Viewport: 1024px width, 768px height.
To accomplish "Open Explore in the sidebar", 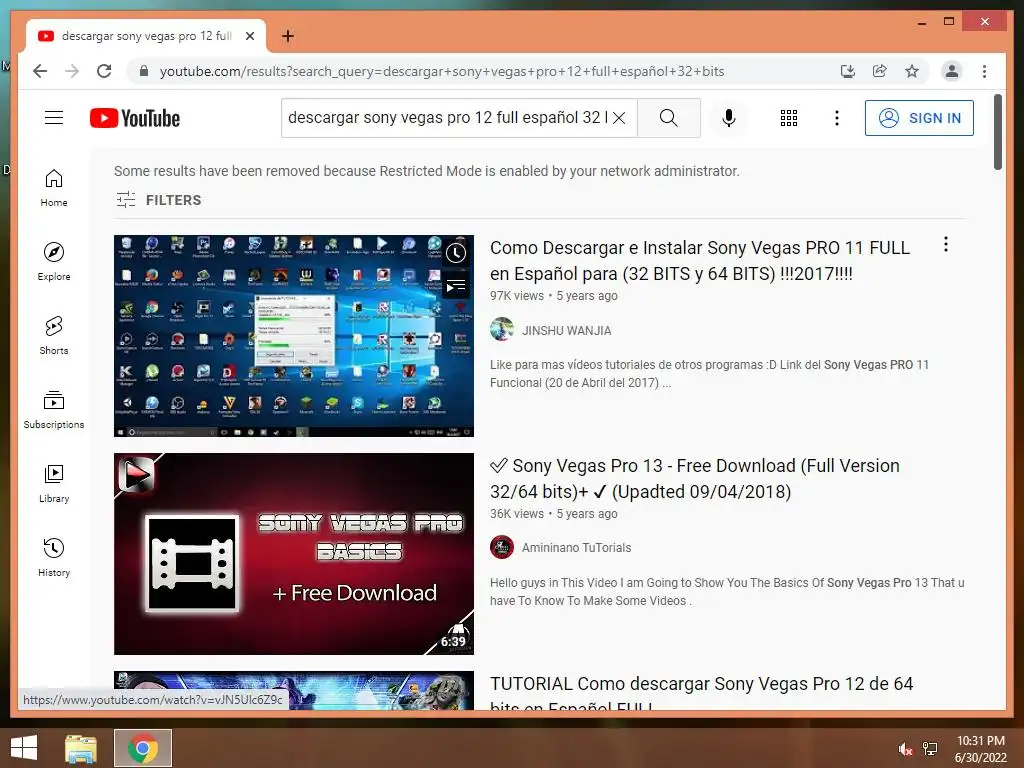I will click(x=54, y=262).
